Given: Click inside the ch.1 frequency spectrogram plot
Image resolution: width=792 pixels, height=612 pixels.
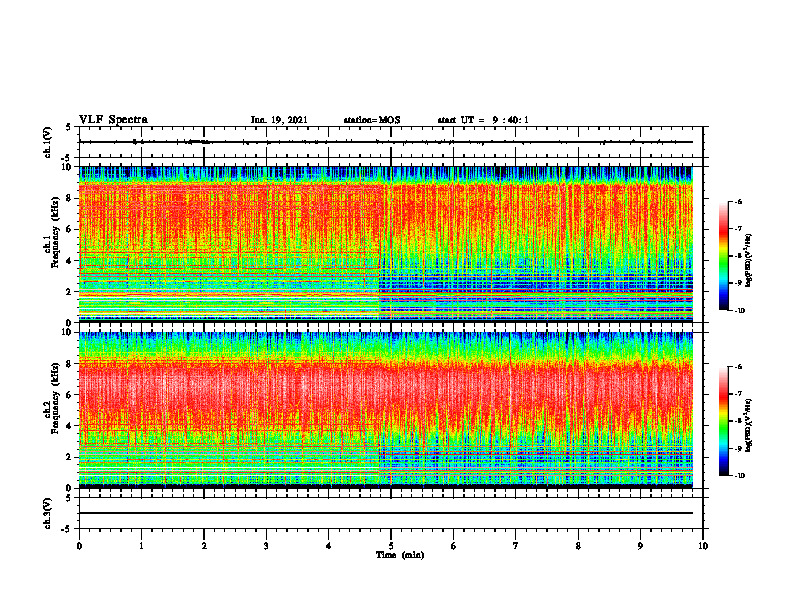Looking at the screenshot, I should (386, 244).
